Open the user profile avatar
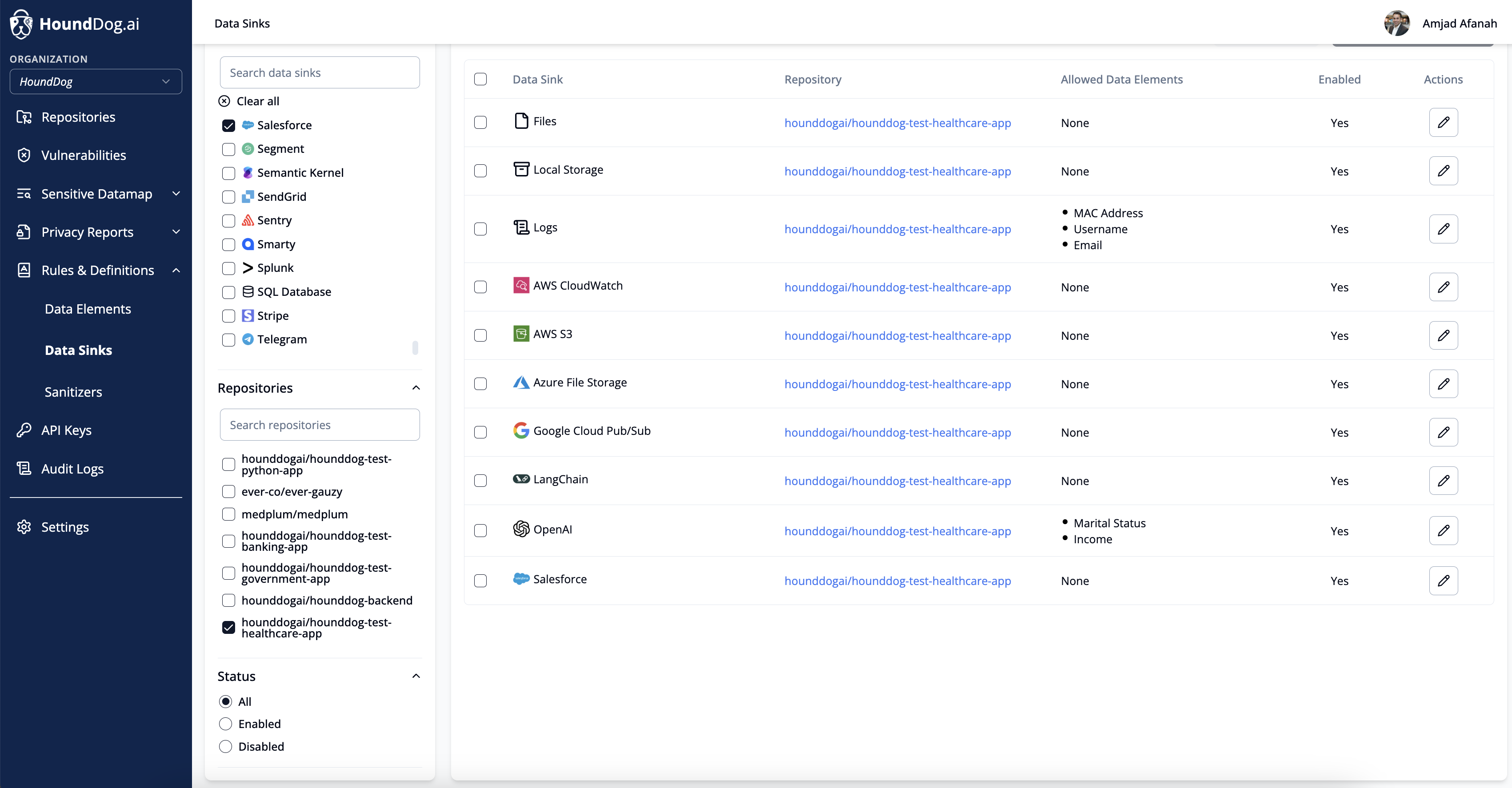The width and height of the screenshot is (1512, 788). 1396,24
